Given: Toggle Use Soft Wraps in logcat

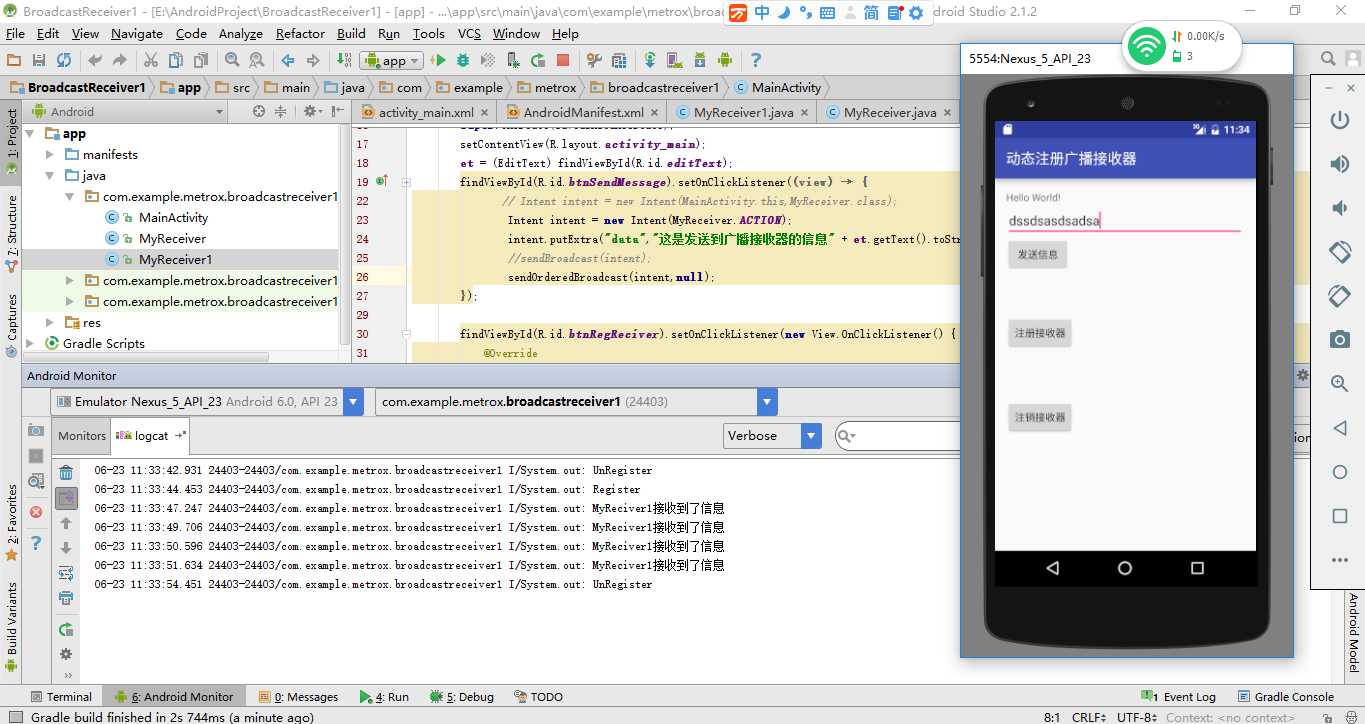Looking at the screenshot, I should pos(66,573).
